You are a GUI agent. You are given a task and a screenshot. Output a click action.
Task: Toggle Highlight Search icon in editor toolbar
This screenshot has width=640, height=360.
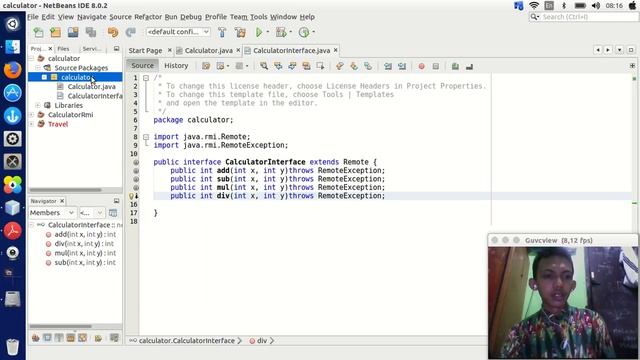(306, 66)
